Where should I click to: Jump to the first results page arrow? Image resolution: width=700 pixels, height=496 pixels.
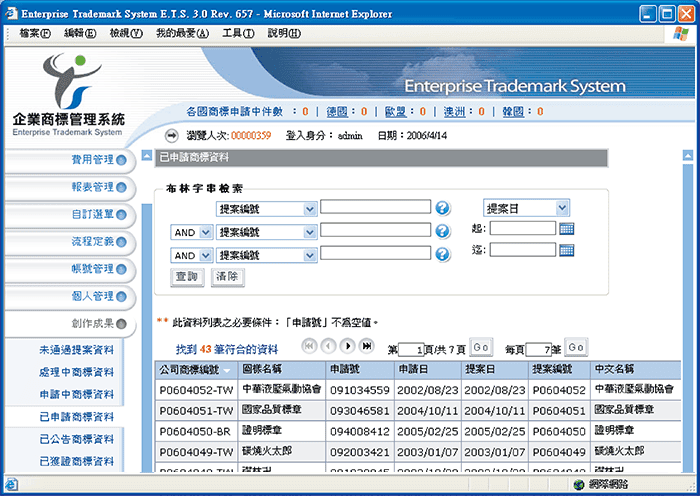pos(309,346)
